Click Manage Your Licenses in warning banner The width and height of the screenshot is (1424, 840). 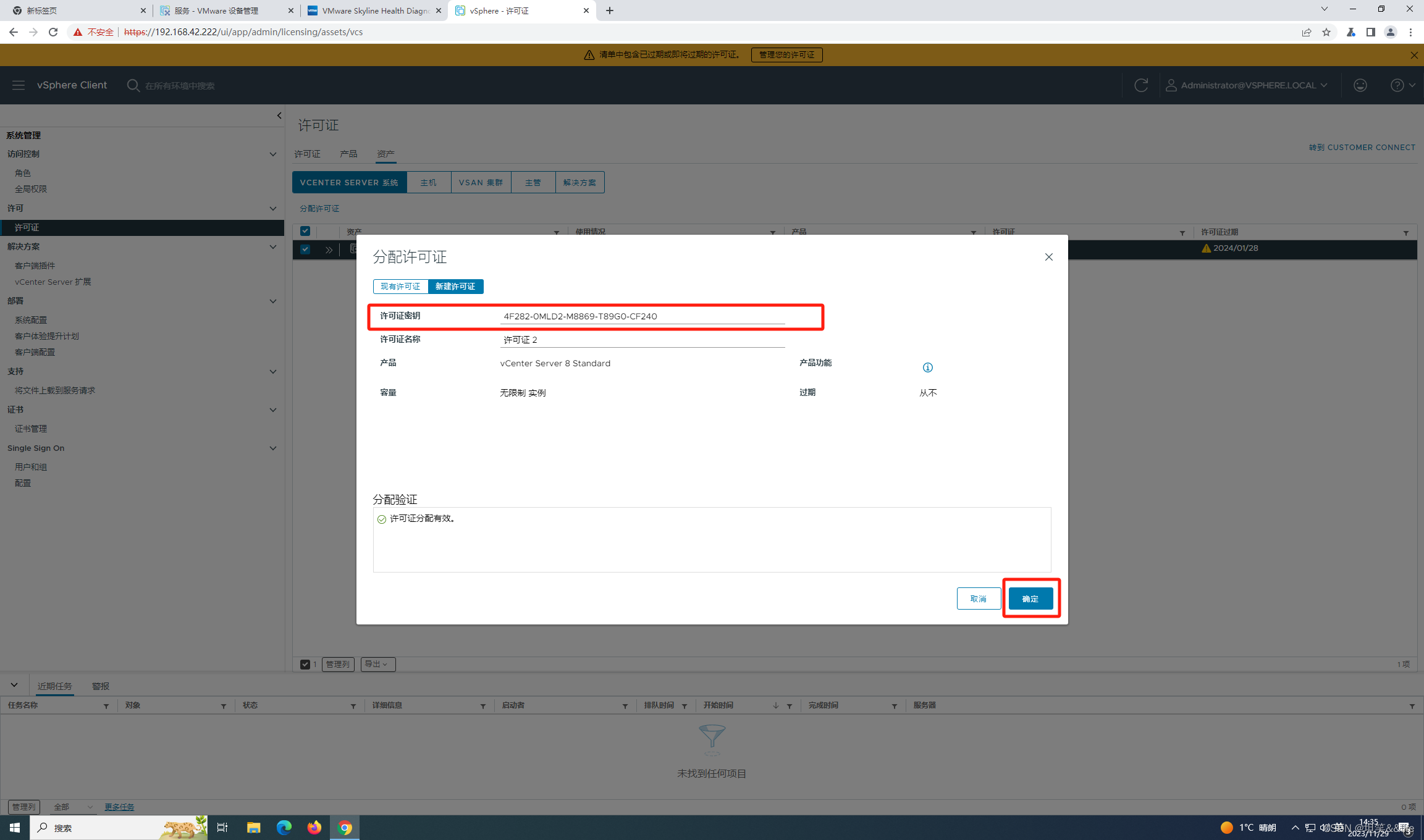pyautogui.click(x=786, y=55)
